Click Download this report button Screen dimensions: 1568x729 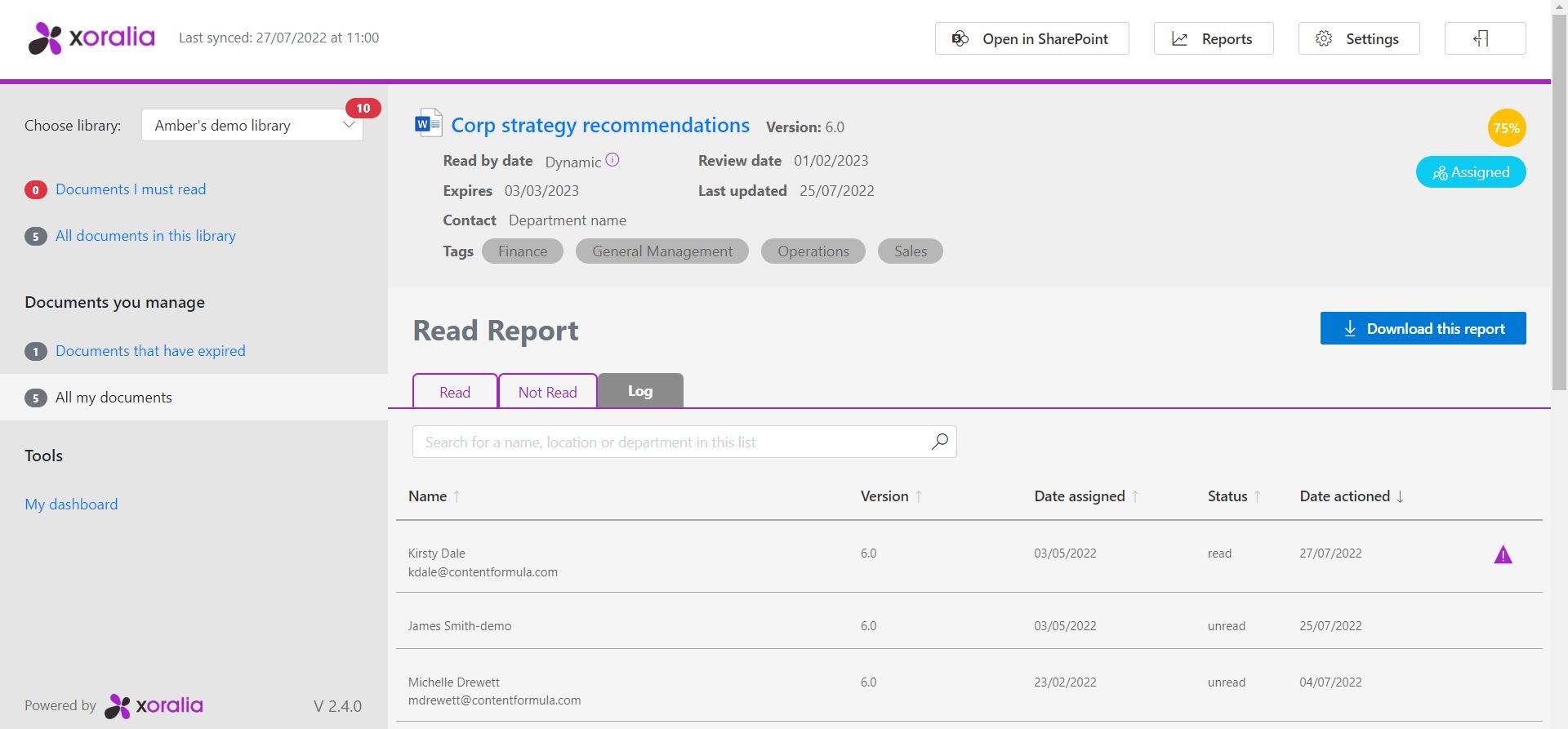pyautogui.click(x=1423, y=328)
